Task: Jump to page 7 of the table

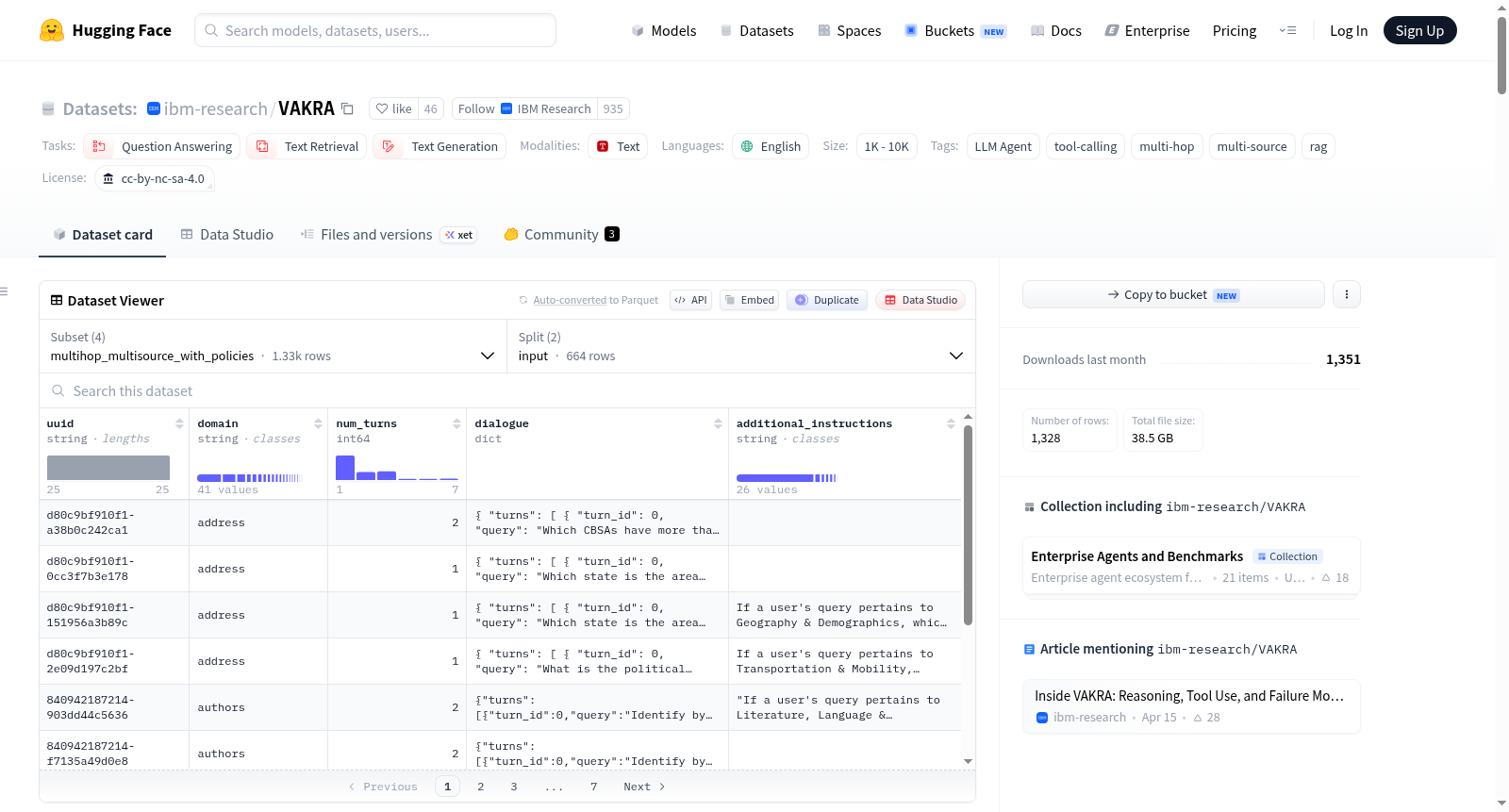Action: (x=594, y=787)
